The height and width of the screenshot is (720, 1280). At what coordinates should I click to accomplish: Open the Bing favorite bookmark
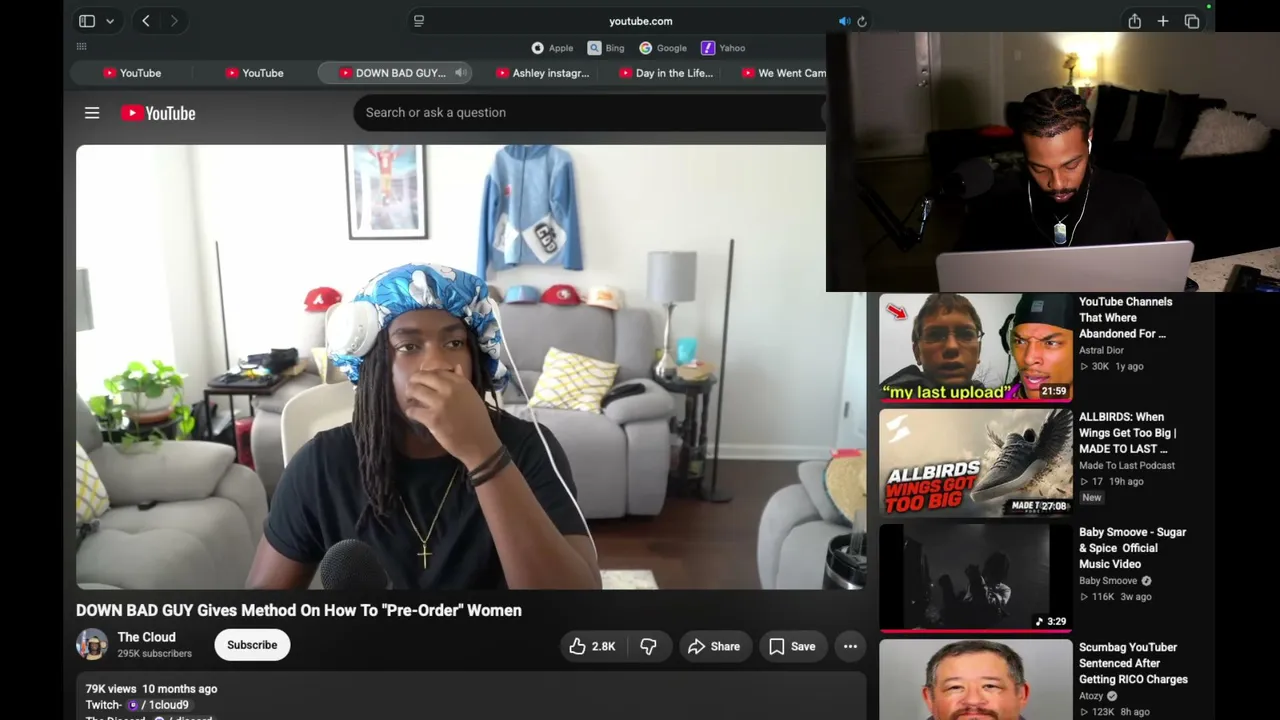(x=606, y=48)
